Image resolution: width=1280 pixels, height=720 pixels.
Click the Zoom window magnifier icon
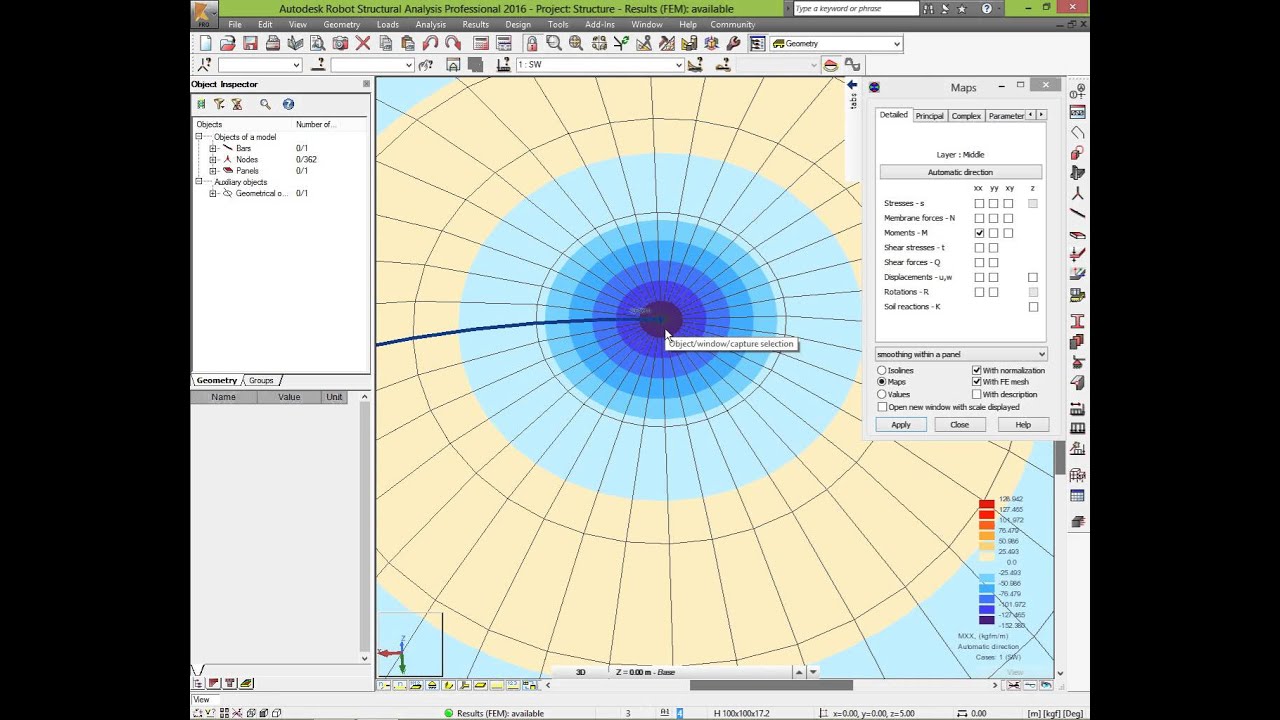[553, 43]
